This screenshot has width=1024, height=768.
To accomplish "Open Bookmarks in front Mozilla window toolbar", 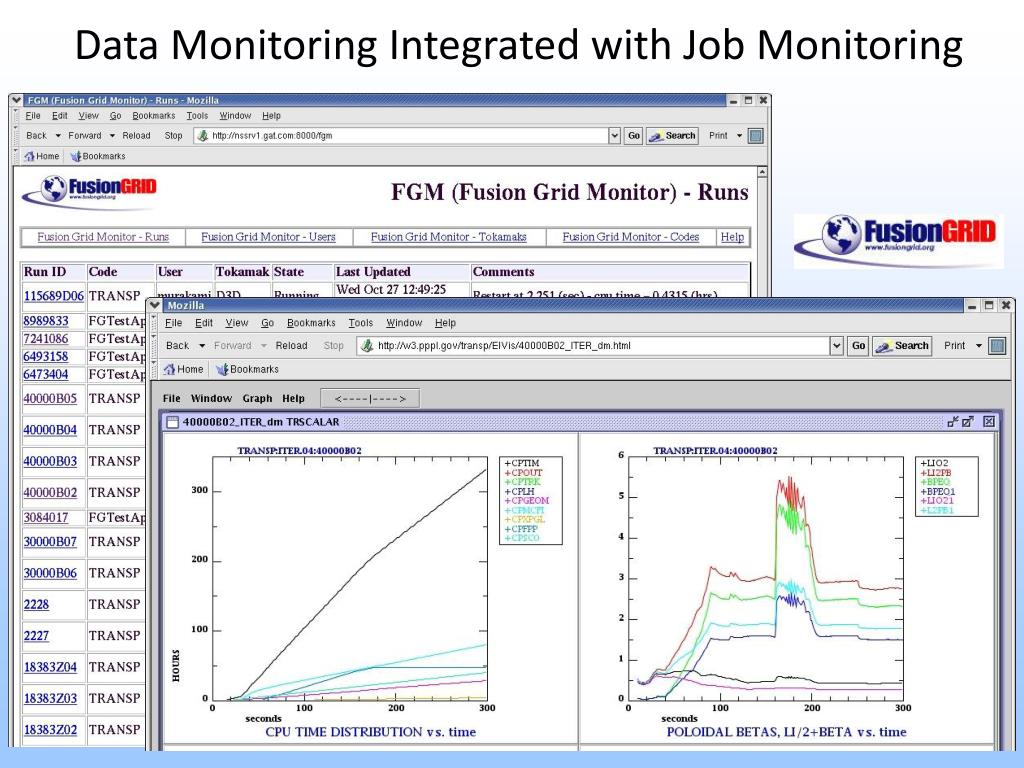I will pyautogui.click(x=248, y=369).
